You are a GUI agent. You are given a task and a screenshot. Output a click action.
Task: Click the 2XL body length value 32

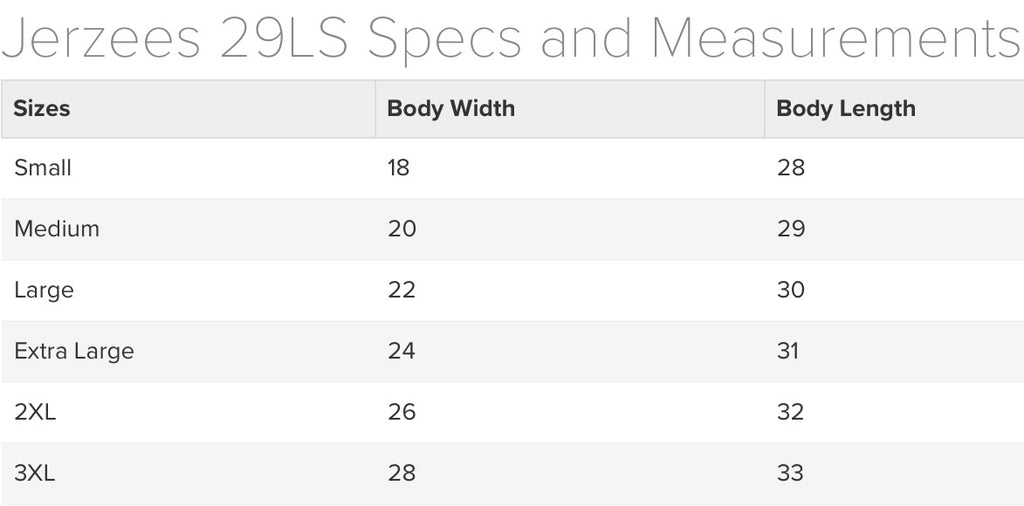[x=791, y=412]
